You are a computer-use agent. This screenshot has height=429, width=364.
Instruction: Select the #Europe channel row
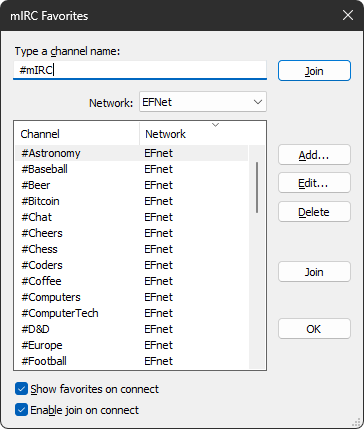pos(132,345)
